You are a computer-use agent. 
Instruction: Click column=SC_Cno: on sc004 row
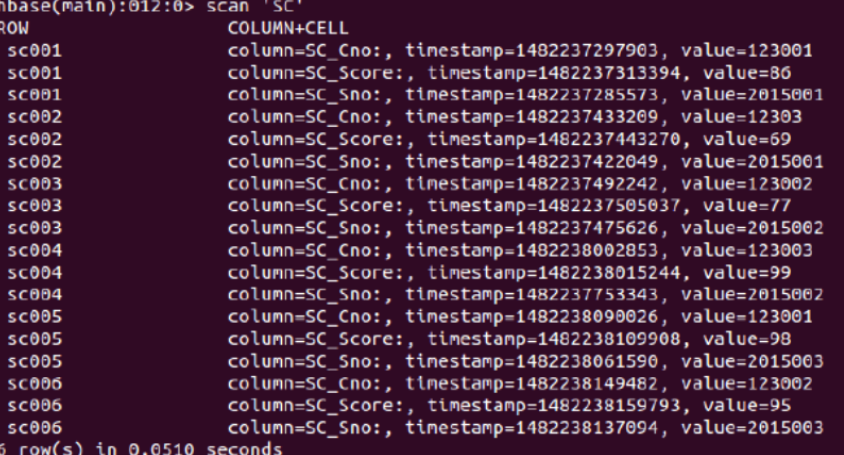coord(305,250)
